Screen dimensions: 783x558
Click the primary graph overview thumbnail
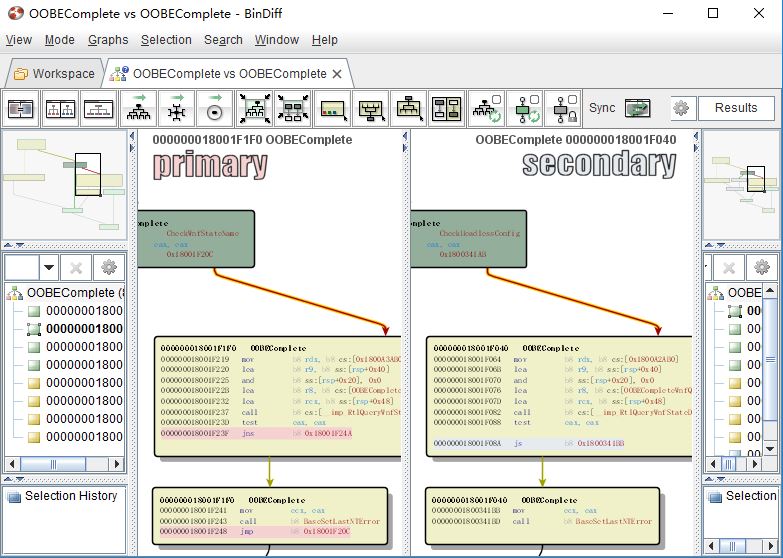coord(63,184)
